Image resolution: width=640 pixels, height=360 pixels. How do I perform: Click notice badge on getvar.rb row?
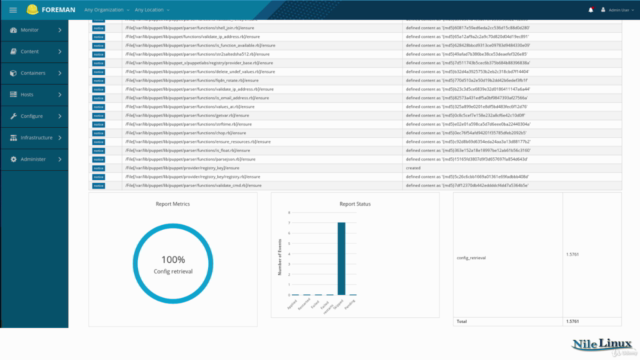click(x=98, y=116)
